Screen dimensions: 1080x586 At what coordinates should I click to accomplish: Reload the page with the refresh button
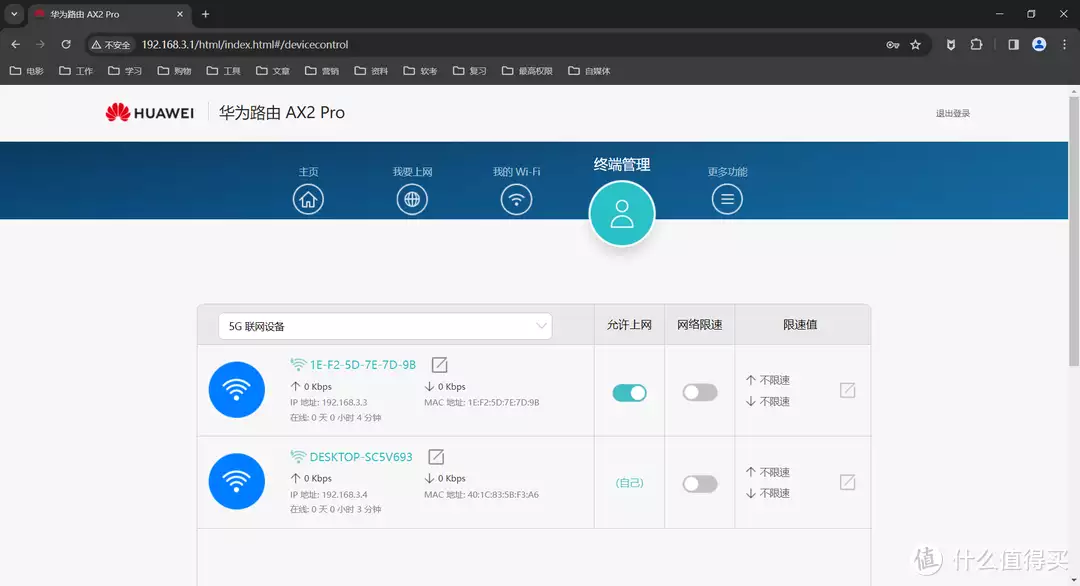(66, 44)
